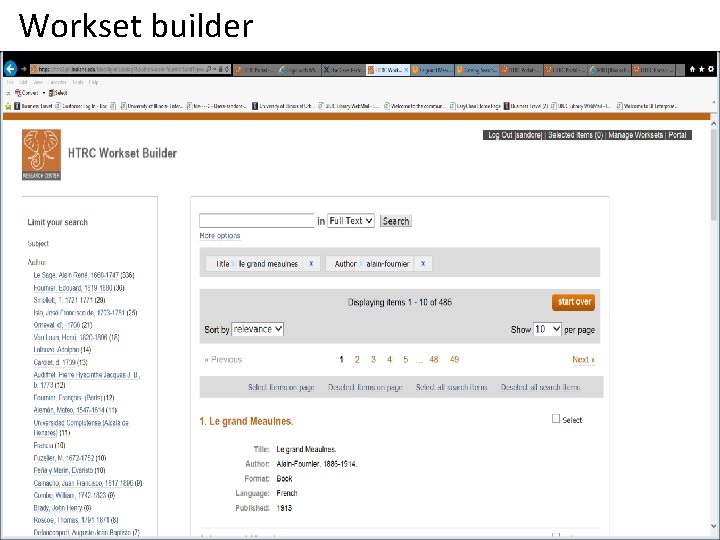Open the browser favorites star icon
The image size is (720, 540).
point(701,69)
